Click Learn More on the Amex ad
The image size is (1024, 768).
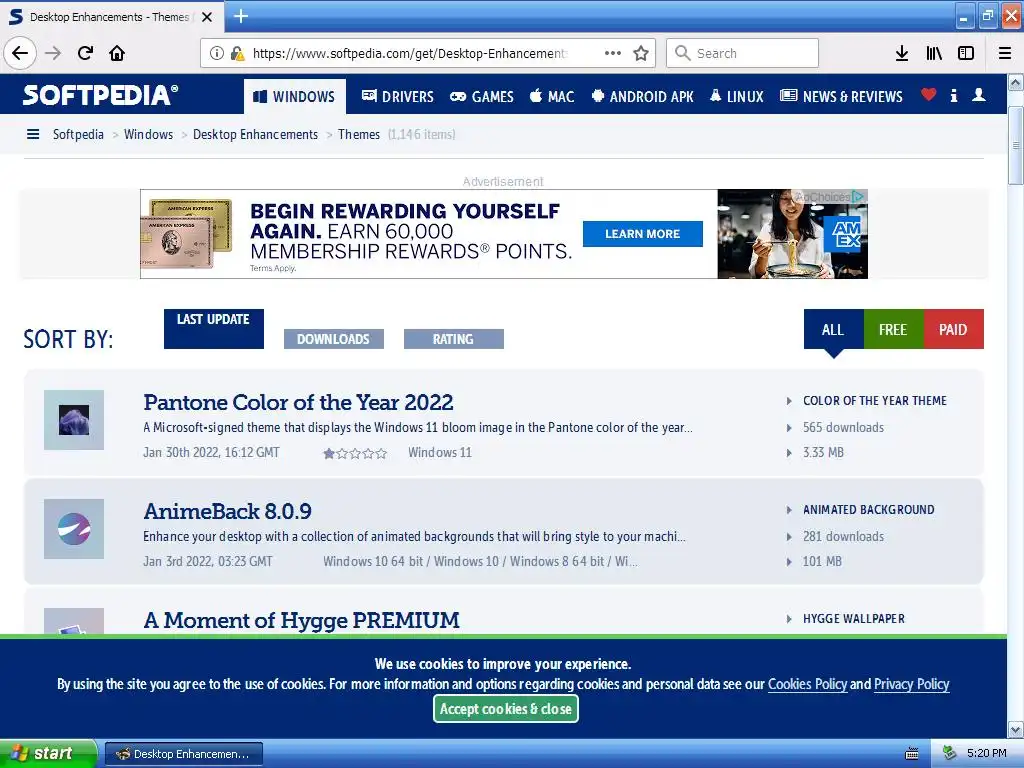point(643,234)
